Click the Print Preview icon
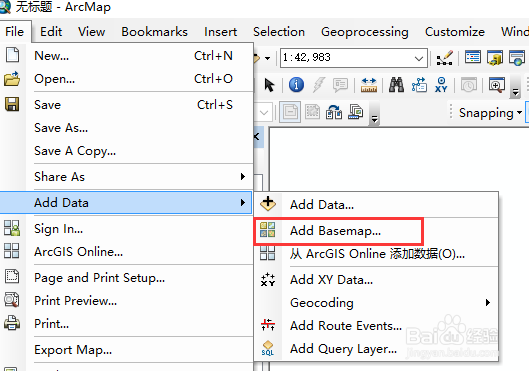529x371 pixels. click(x=12, y=300)
